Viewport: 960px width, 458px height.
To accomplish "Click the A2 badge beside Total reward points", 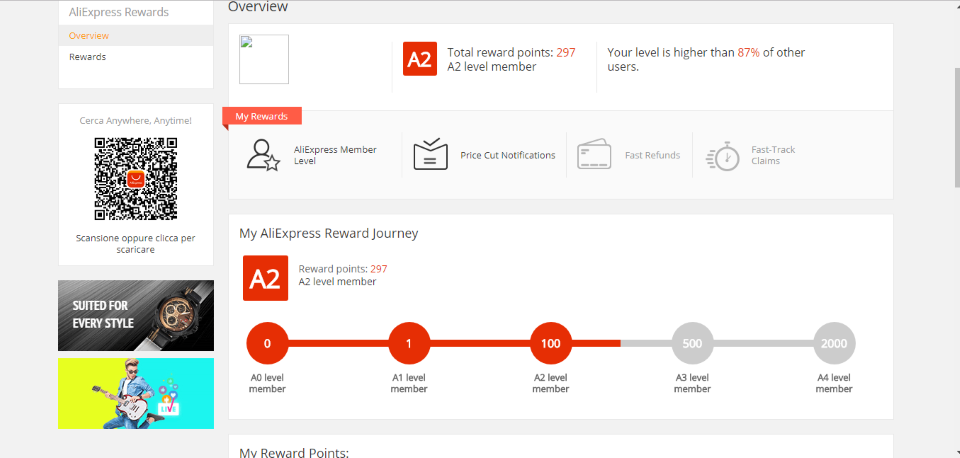I will tap(420, 59).
